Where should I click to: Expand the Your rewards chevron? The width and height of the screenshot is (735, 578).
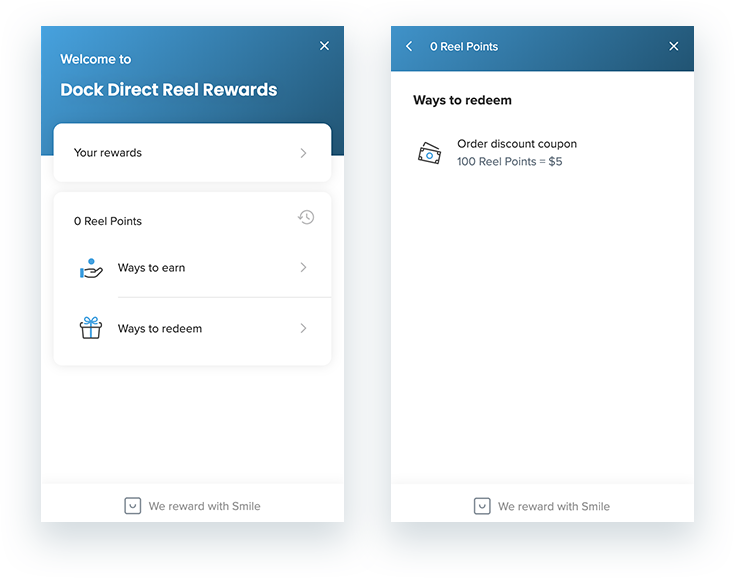[x=303, y=153]
